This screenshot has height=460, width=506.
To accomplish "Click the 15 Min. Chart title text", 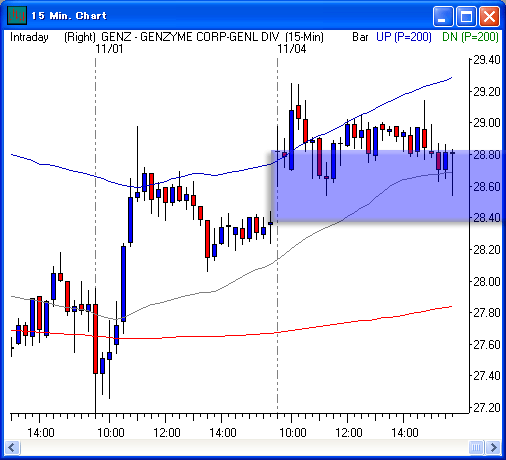I will click(x=69, y=16).
